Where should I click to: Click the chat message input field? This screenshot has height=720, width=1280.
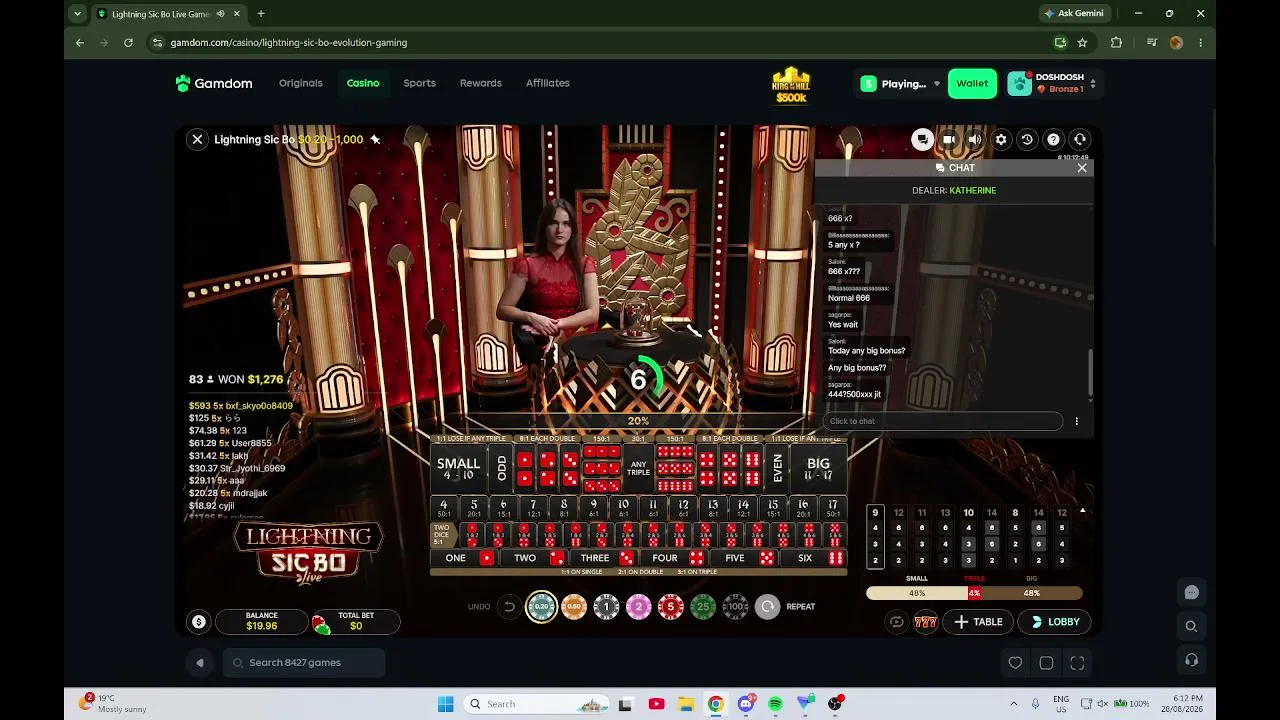pyautogui.click(x=942, y=421)
